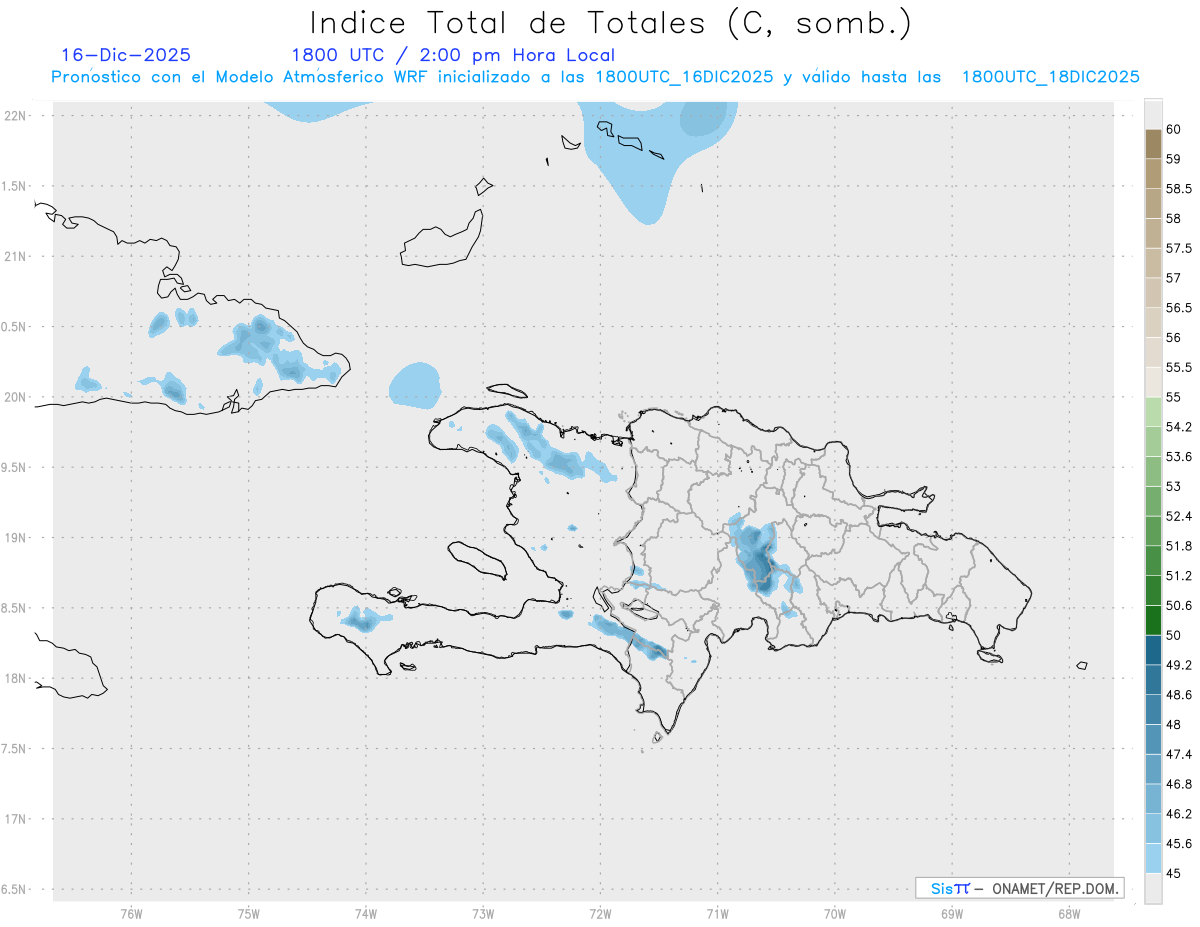The height and width of the screenshot is (927, 1200).
Task: Click latitude label '19N'
Action: click(x=16, y=538)
